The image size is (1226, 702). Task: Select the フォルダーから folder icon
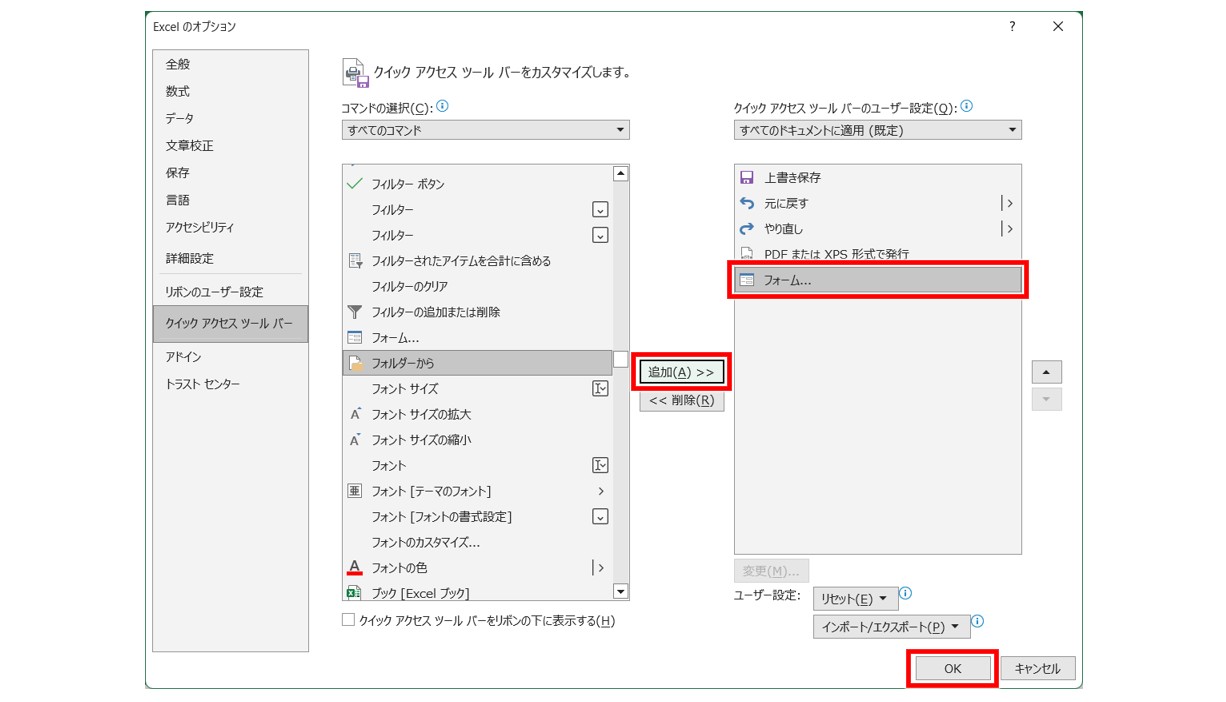(354, 363)
